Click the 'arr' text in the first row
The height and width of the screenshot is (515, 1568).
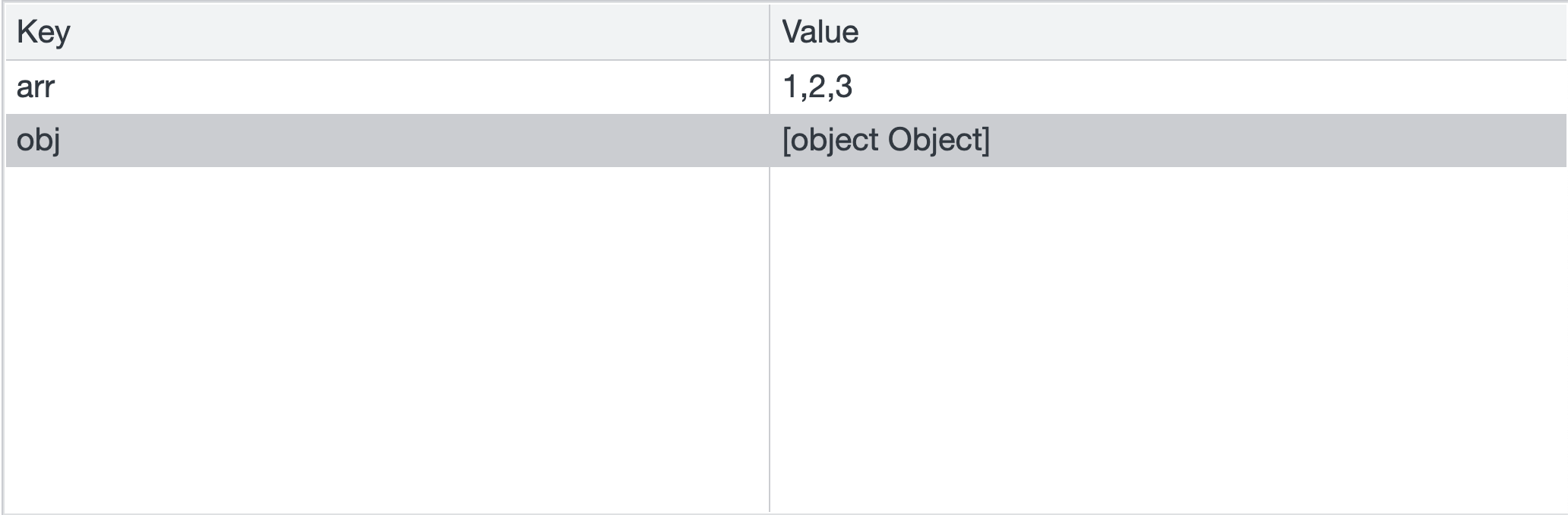[35, 88]
